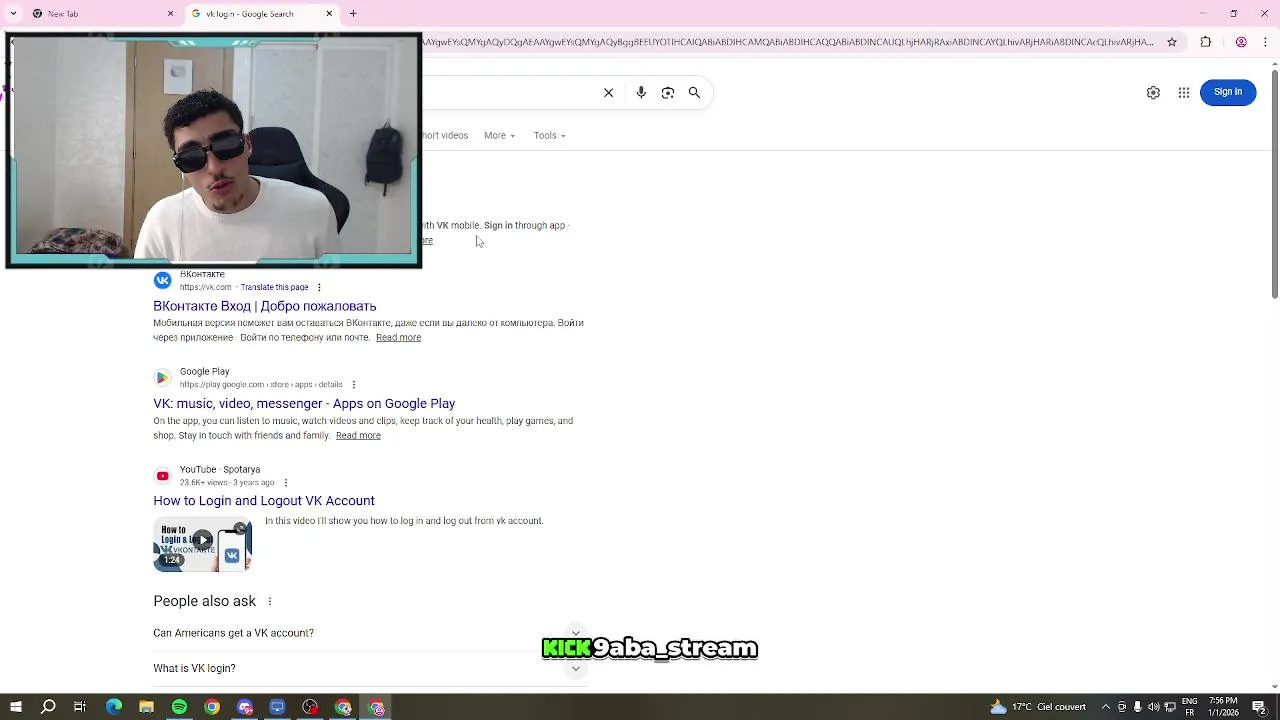The height and width of the screenshot is (720, 1280).
Task: Close the 'New Tab' tab
Action: pyautogui.click(x=170, y=14)
